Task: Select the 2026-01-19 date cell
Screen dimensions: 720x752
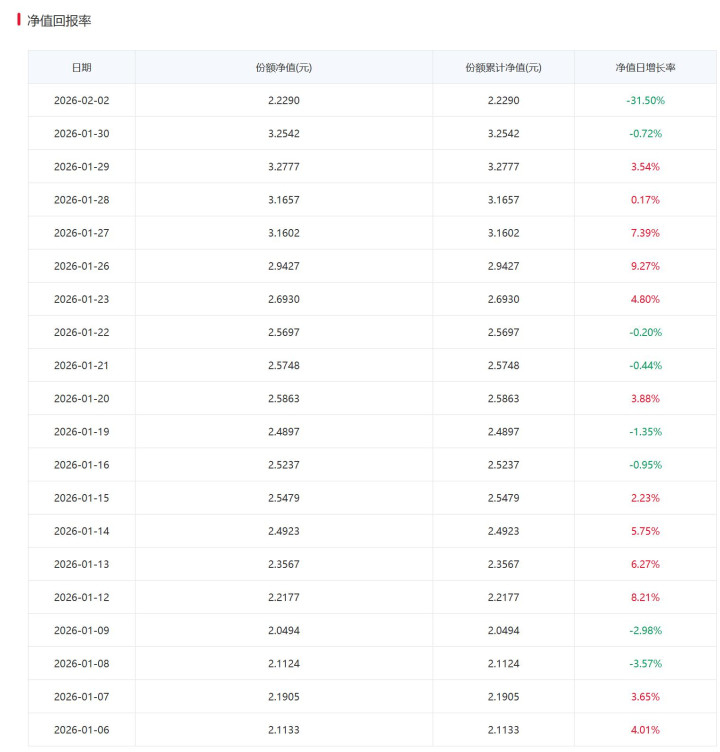Action: 81,431
